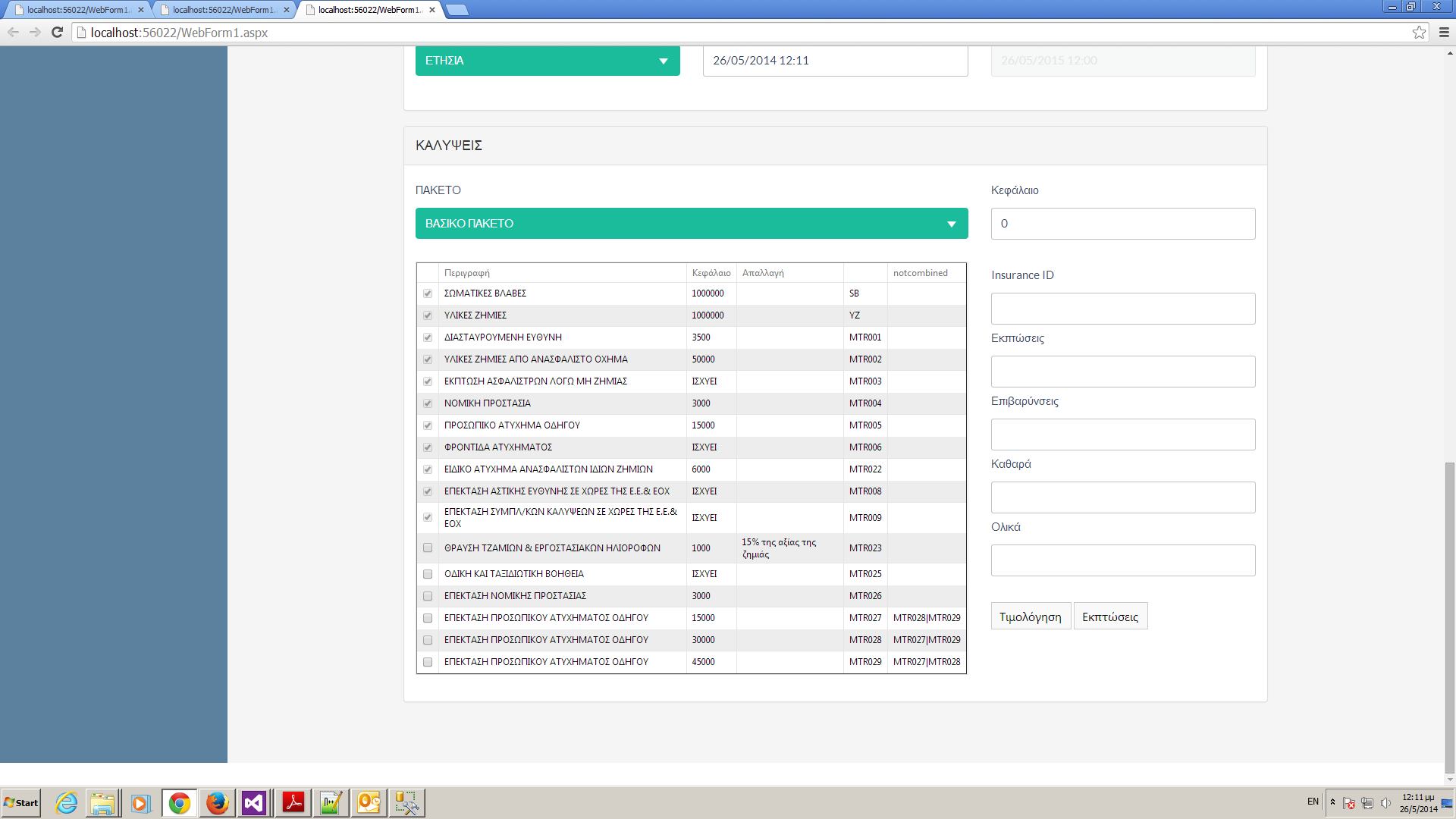Switch to the second browser tab
The width and height of the screenshot is (1456, 819).
pyautogui.click(x=223, y=10)
